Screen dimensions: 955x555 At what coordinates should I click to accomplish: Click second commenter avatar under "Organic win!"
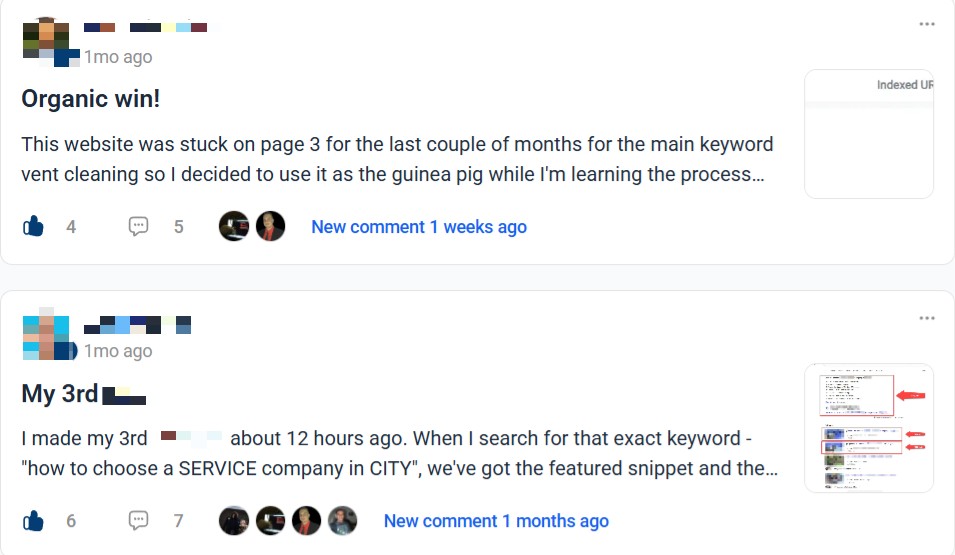[x=270, y=227]
